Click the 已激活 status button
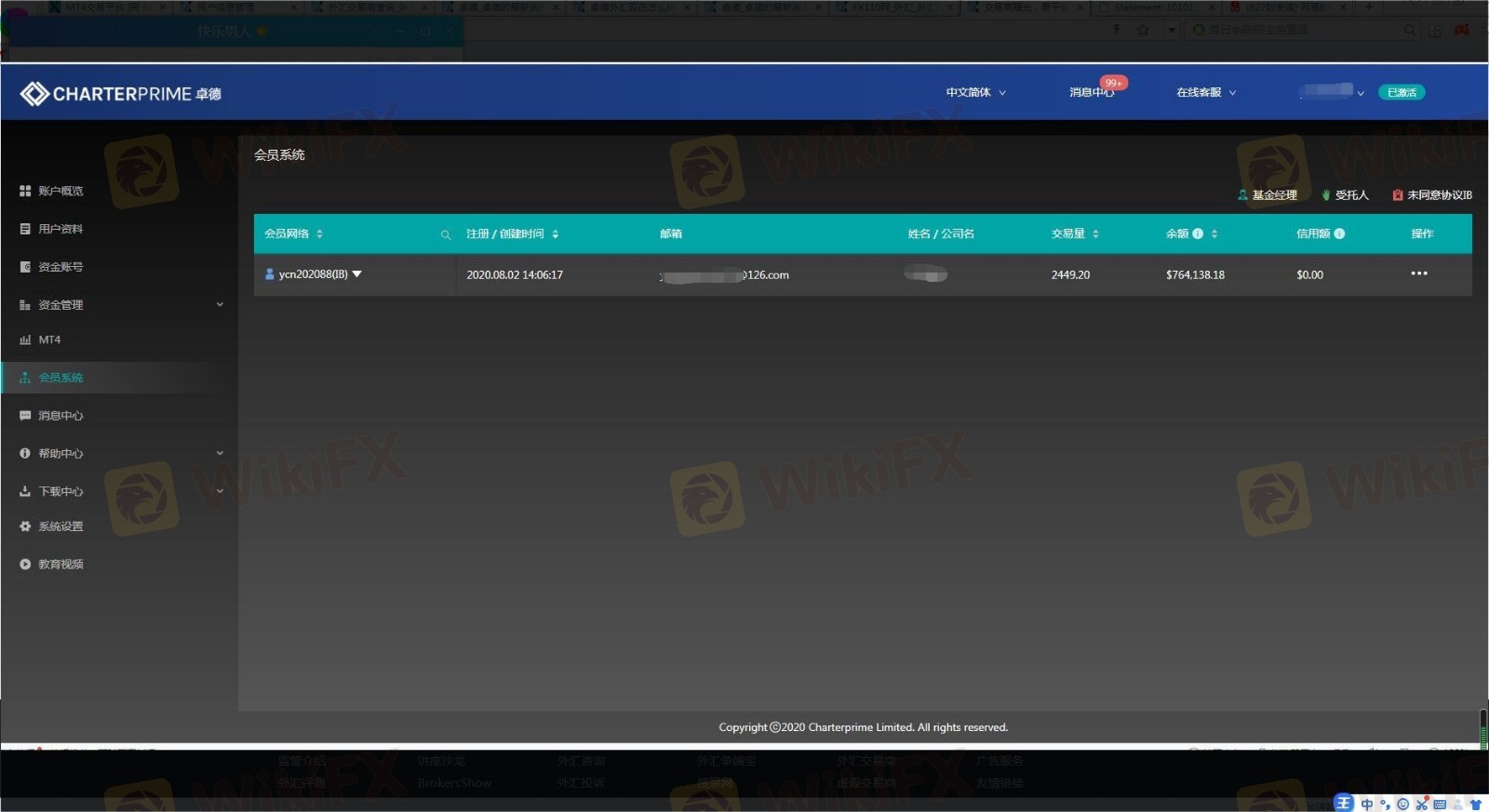The image size is (1489, 812). point(1401,92)
